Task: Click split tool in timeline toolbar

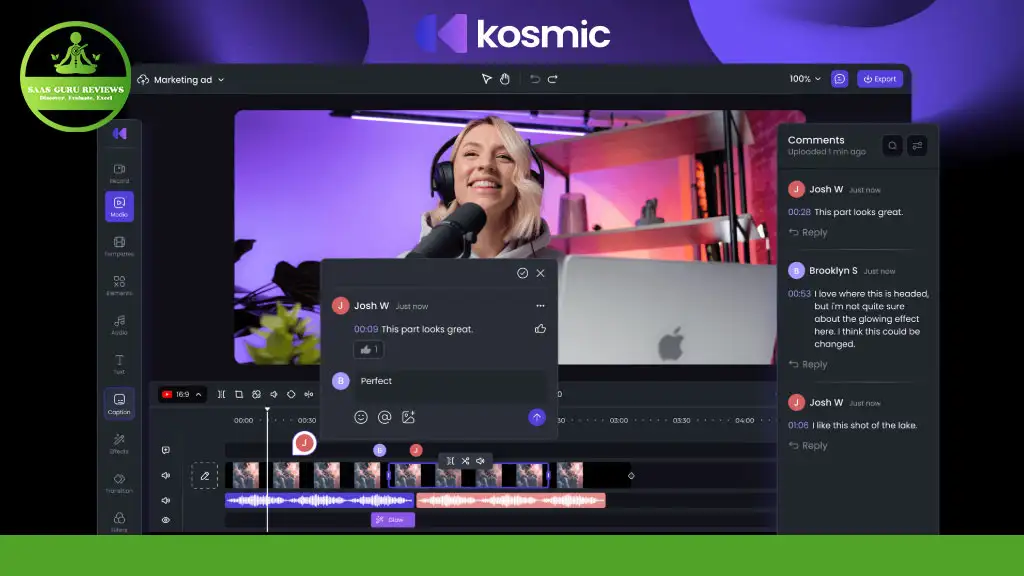Action: [221, 394]
